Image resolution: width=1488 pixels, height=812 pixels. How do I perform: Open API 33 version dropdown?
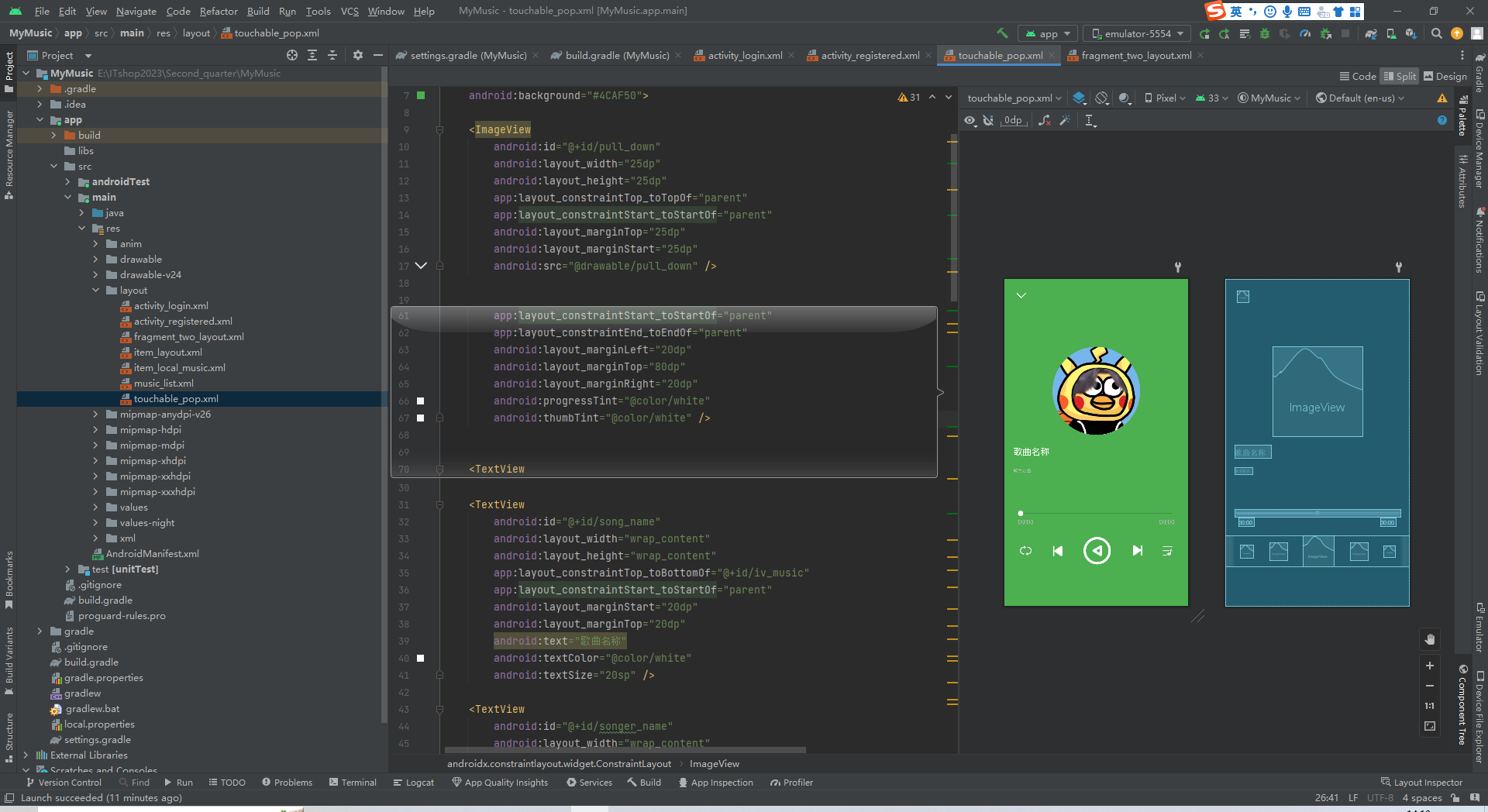[1211, 98]
